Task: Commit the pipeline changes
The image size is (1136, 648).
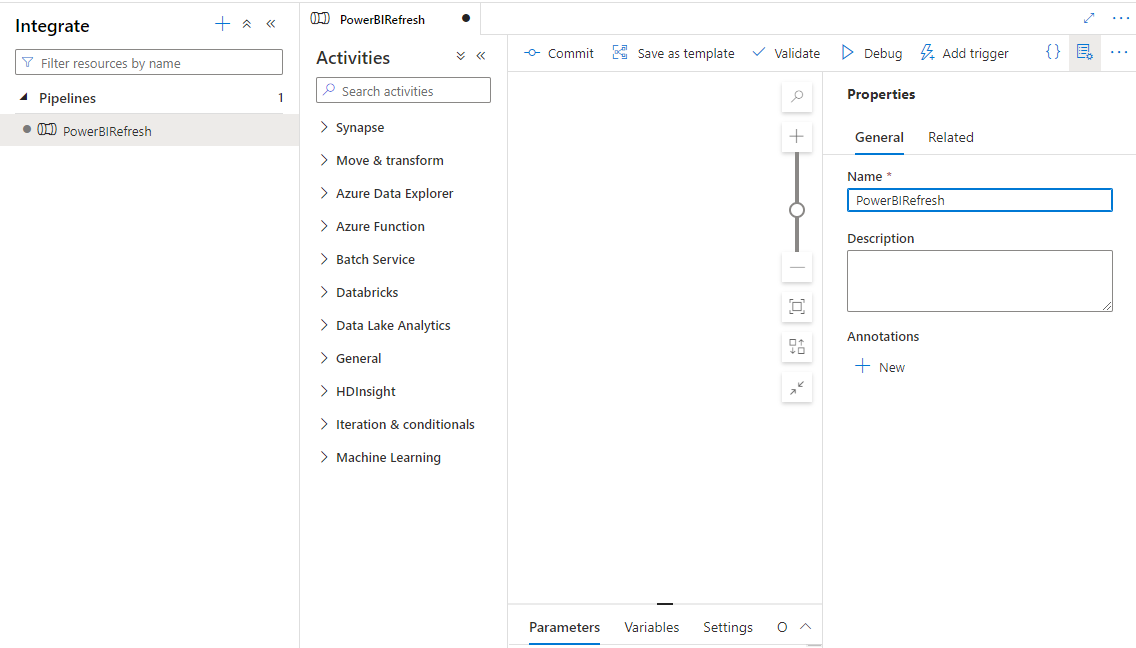Action: tap(559, 53)
